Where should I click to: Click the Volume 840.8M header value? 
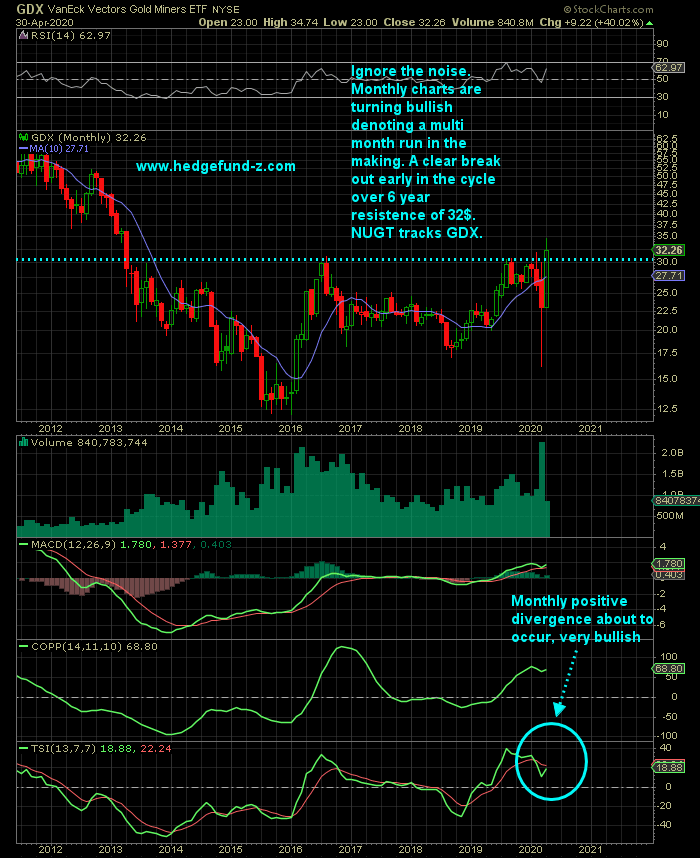point(493,22)
